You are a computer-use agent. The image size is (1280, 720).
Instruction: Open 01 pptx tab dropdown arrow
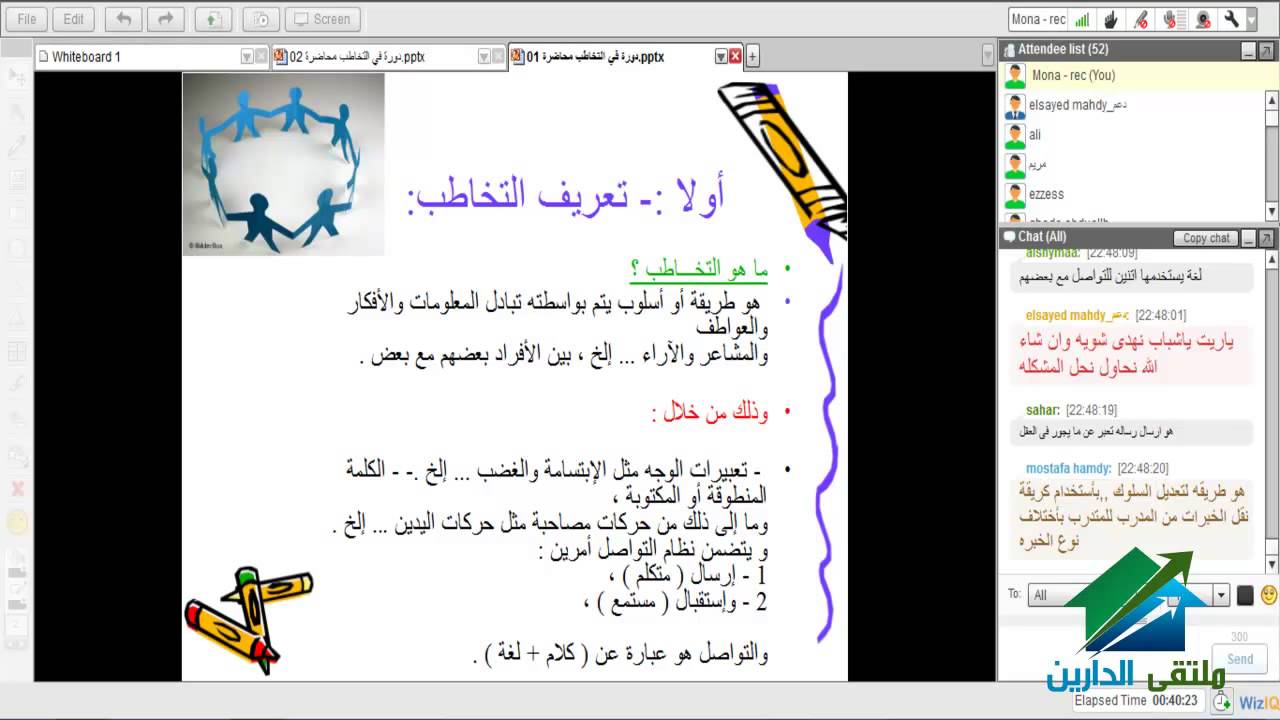click(x=721, y=57)
